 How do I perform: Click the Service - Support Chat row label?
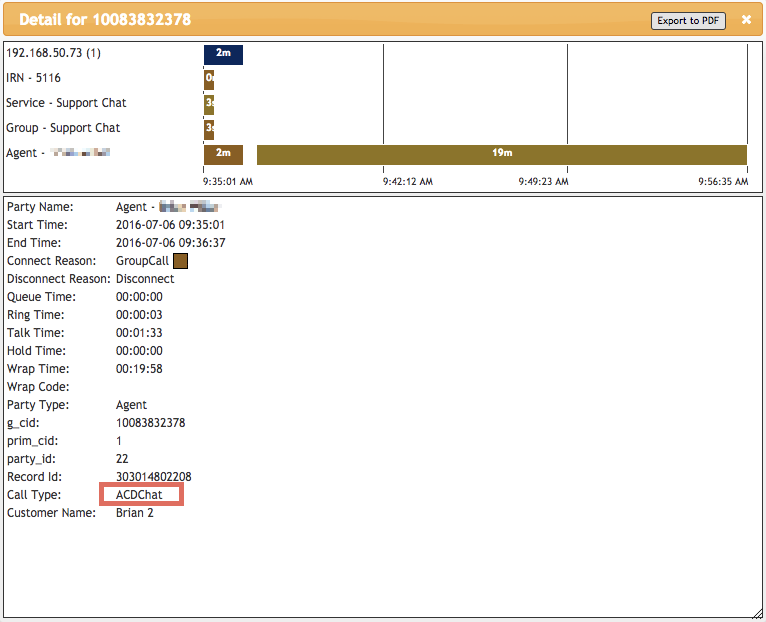66,103
